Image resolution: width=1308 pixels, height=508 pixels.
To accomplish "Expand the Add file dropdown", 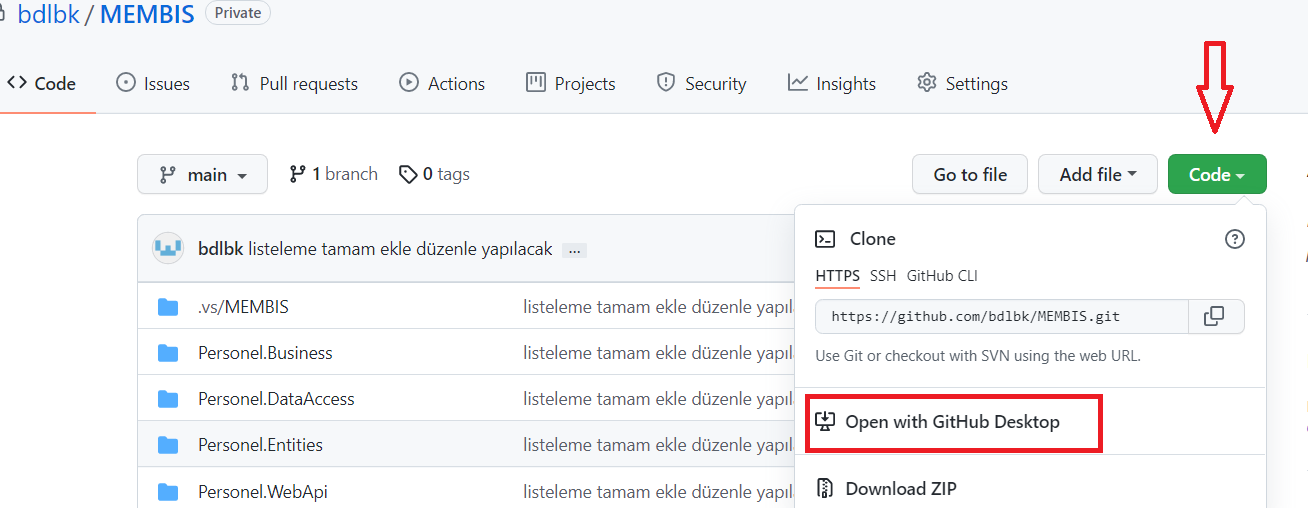I will pos(1098,174).
